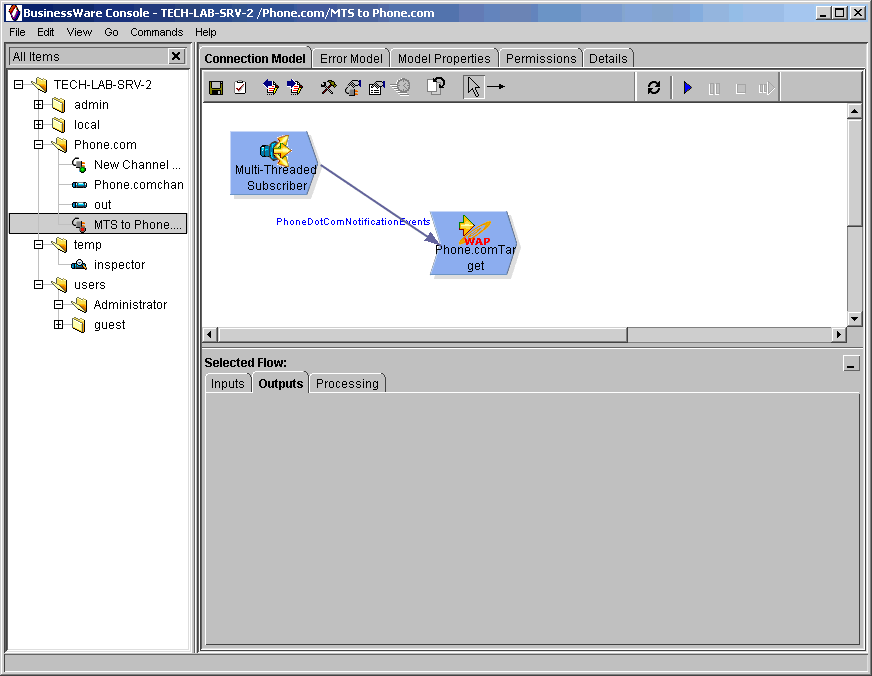Click the Save disk icon in toolbar
This screenshot has height=676, width=872.
click(x=216, y=88)
